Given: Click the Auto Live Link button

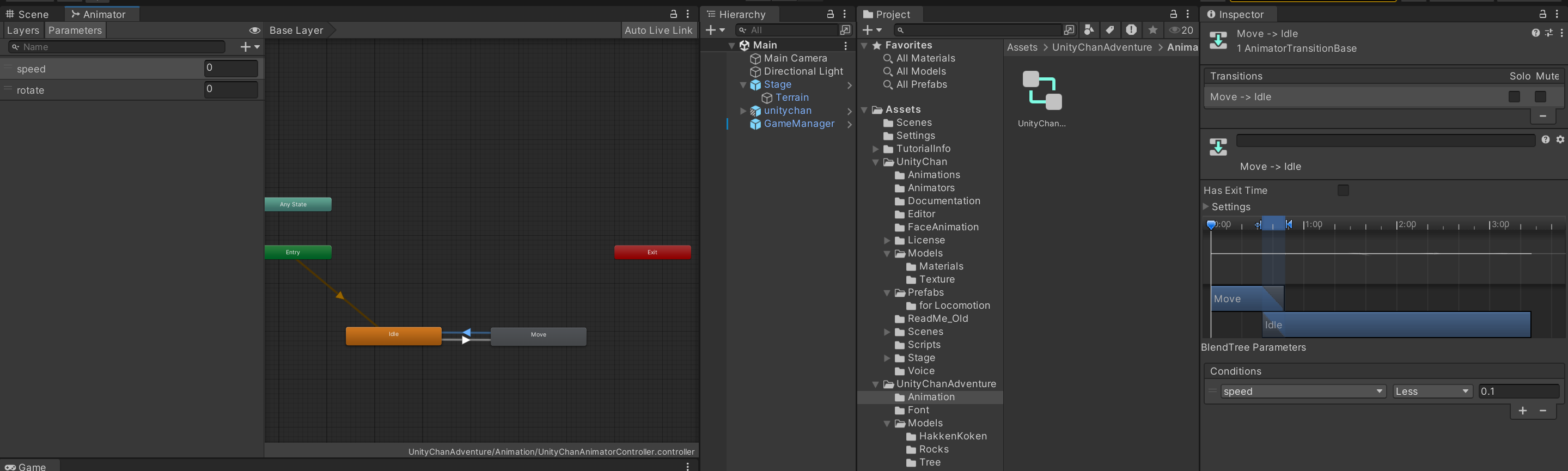Looking at the screenshot, I should [658, 30].
